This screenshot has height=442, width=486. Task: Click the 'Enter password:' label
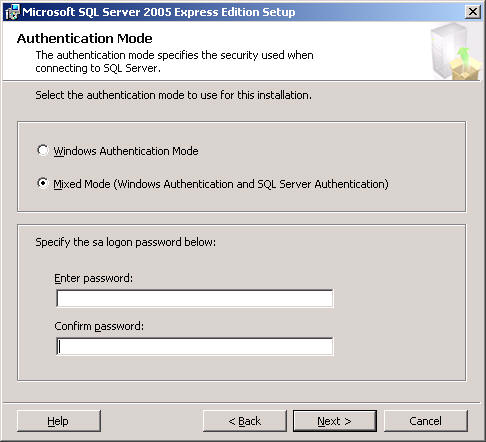point(93,278)
